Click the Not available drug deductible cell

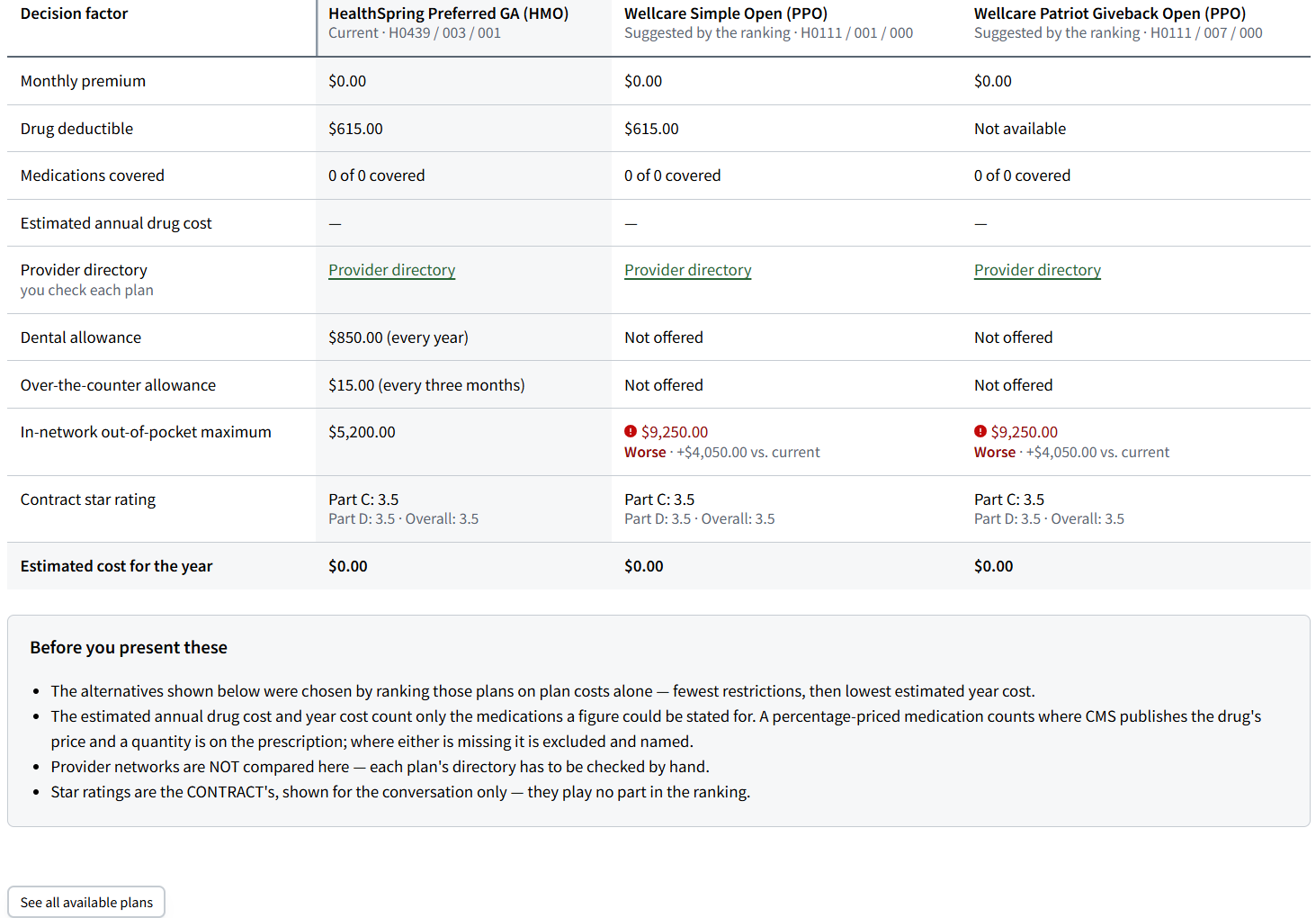pos(1020,129)
